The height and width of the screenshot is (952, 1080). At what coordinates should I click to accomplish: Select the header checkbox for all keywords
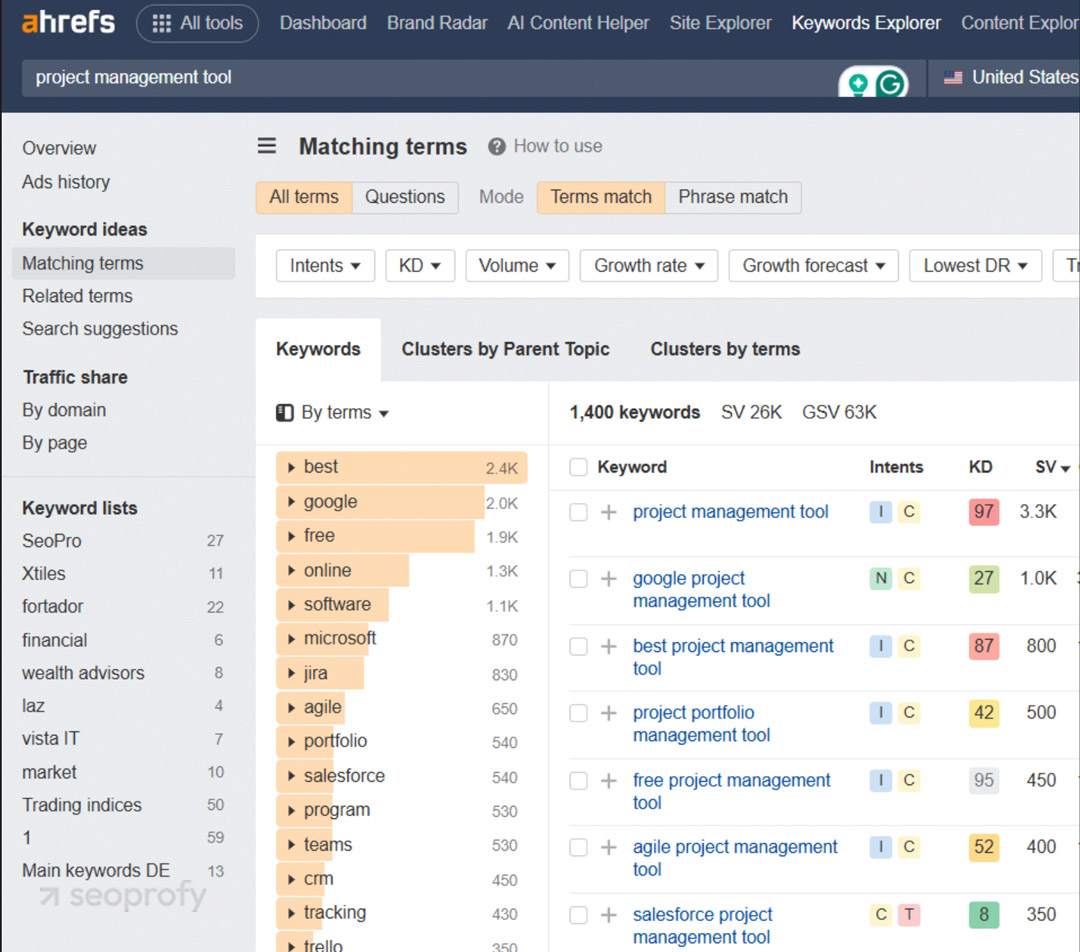click(x=579, y=467)
